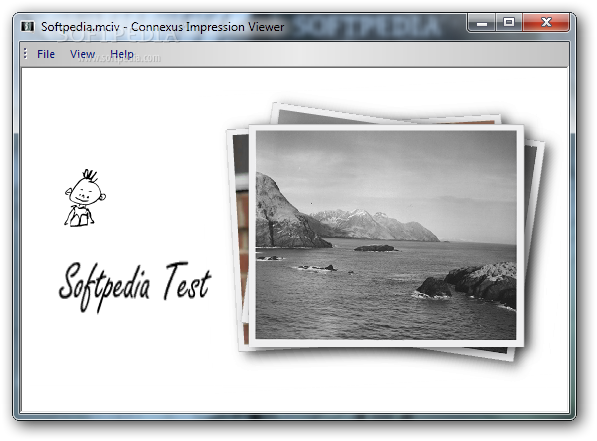The image size is (597, 441).
Task: Select the front seascape photo
Action: 386,235
